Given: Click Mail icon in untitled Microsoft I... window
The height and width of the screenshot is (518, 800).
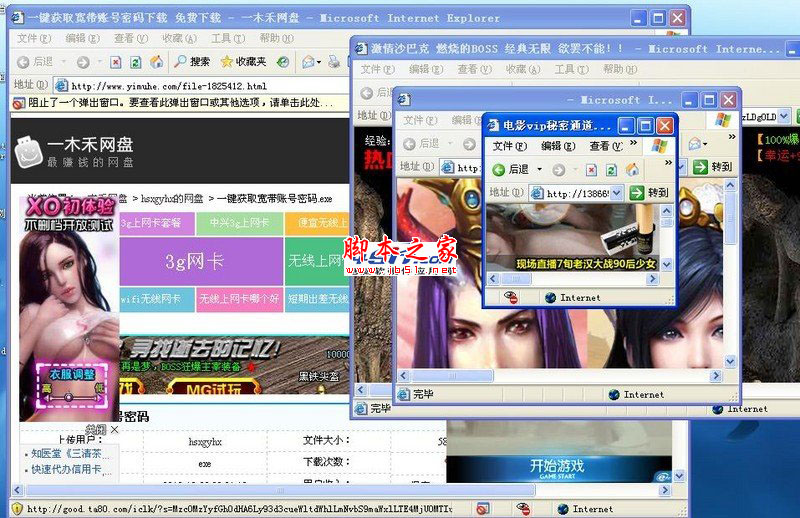Looking at the screenshot, I should coord(694,144).
